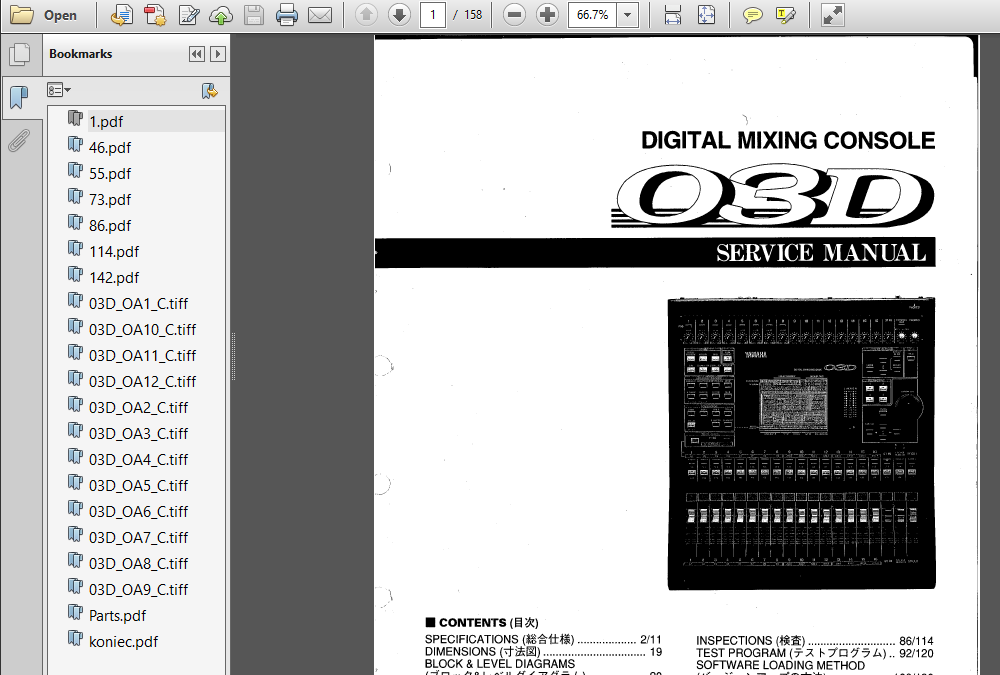Click the Create PDF icon
This screenshot has width=1000, height=675.
[154, 15]
